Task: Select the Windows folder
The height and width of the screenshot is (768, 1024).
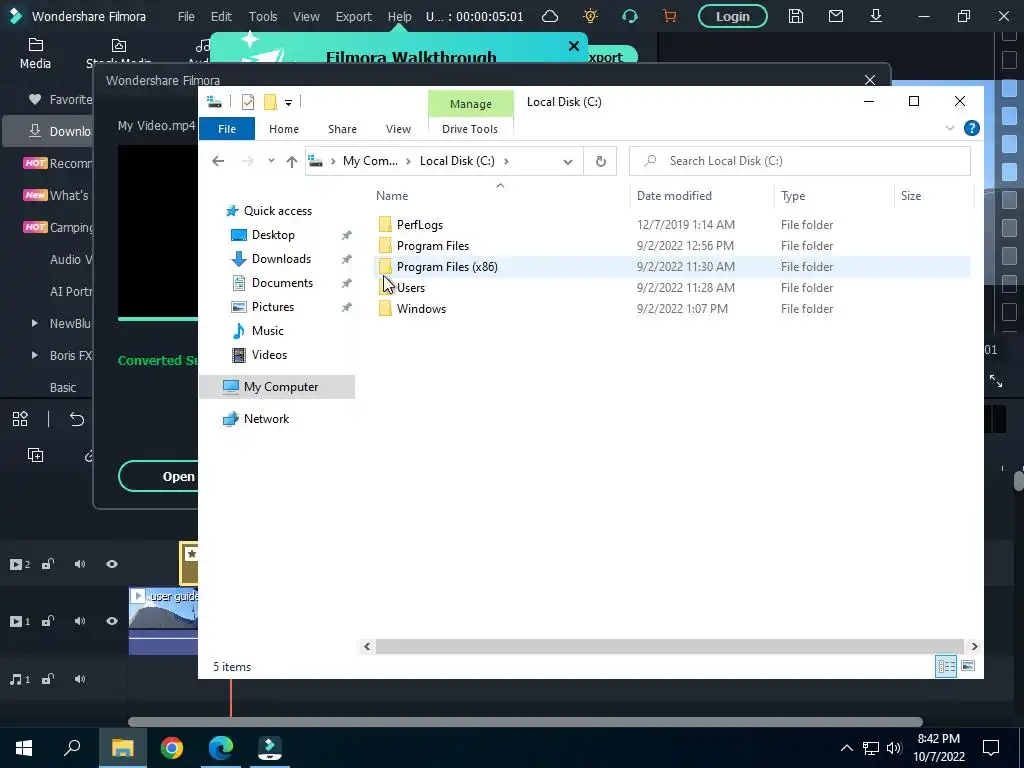Action: tap(421, 308)
